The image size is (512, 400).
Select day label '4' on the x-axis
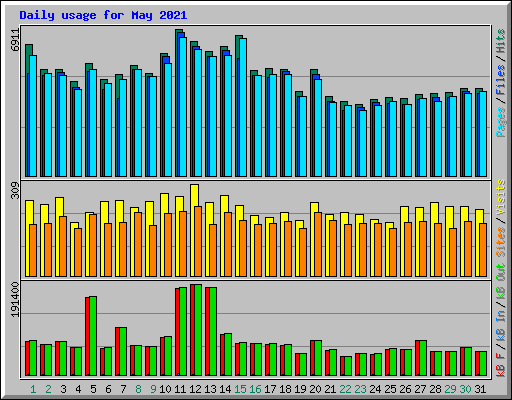[78, 389]
